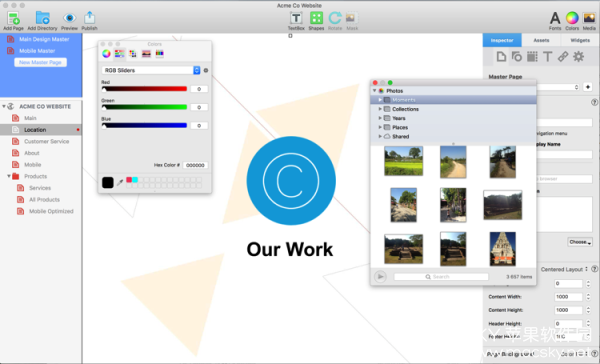Select the Textbox tool

pos(296,18)
